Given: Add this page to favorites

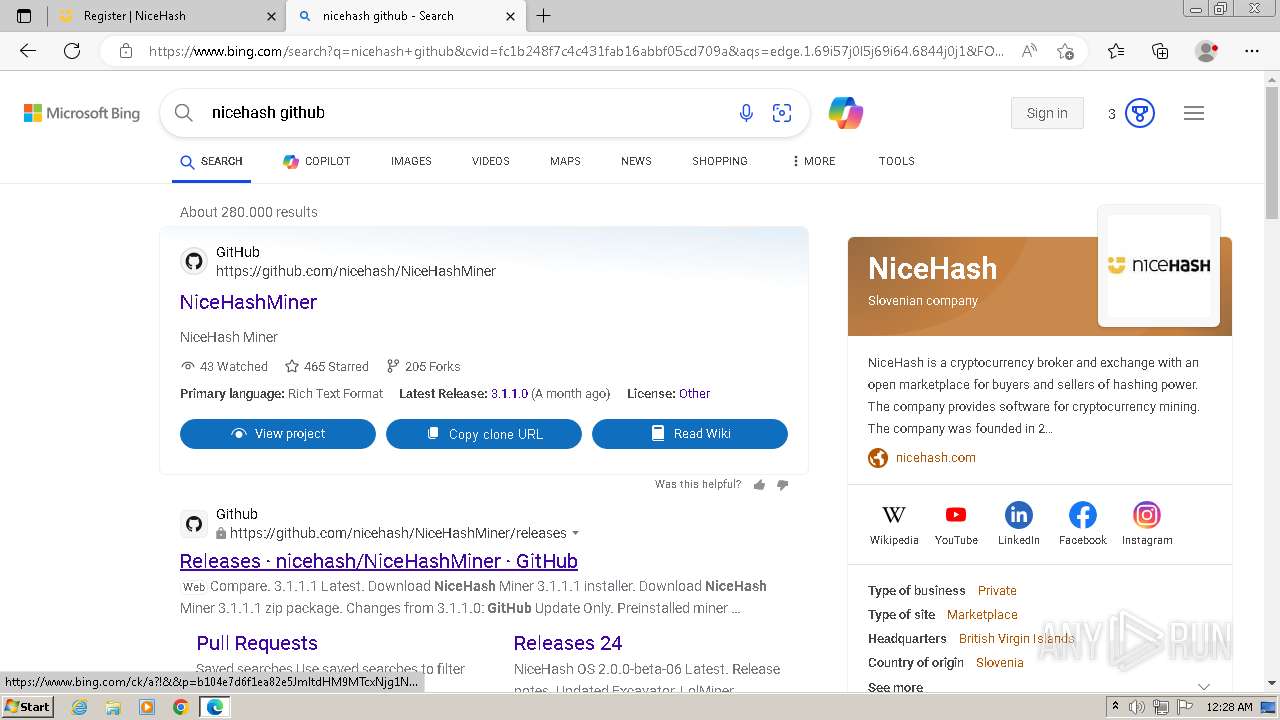Looking at the screenshot, I should coord(1065,51).
